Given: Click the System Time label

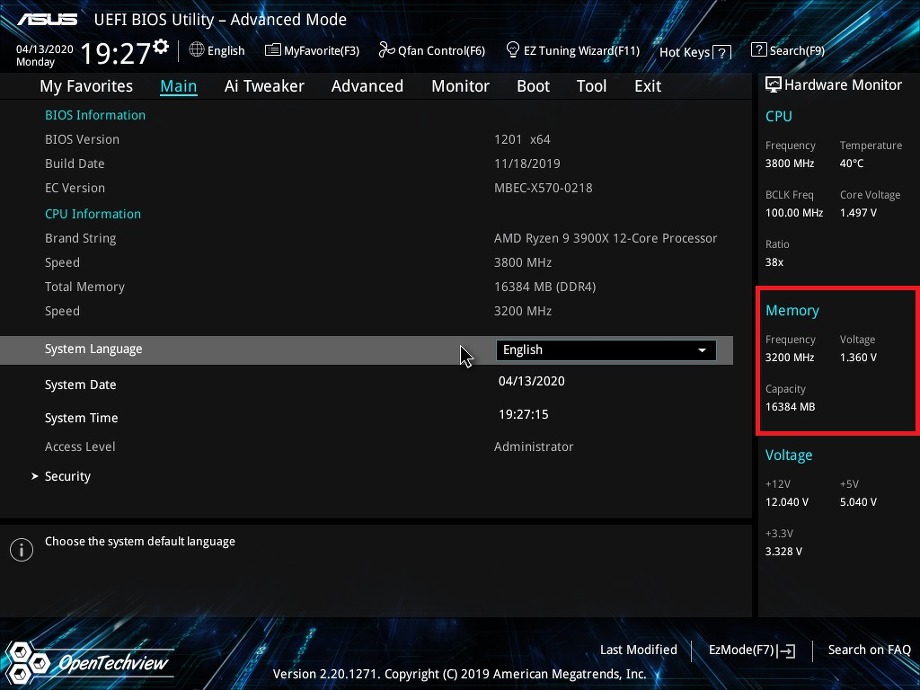Looking at the screenshot, I should coord(82,418).
